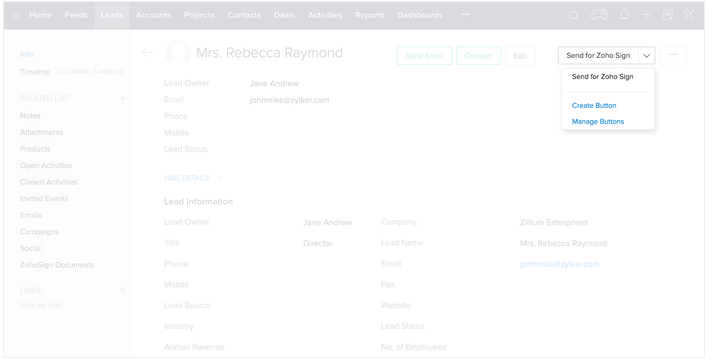Add a related list with plus icon
This screenshot has width=712, height=361.
123,98
